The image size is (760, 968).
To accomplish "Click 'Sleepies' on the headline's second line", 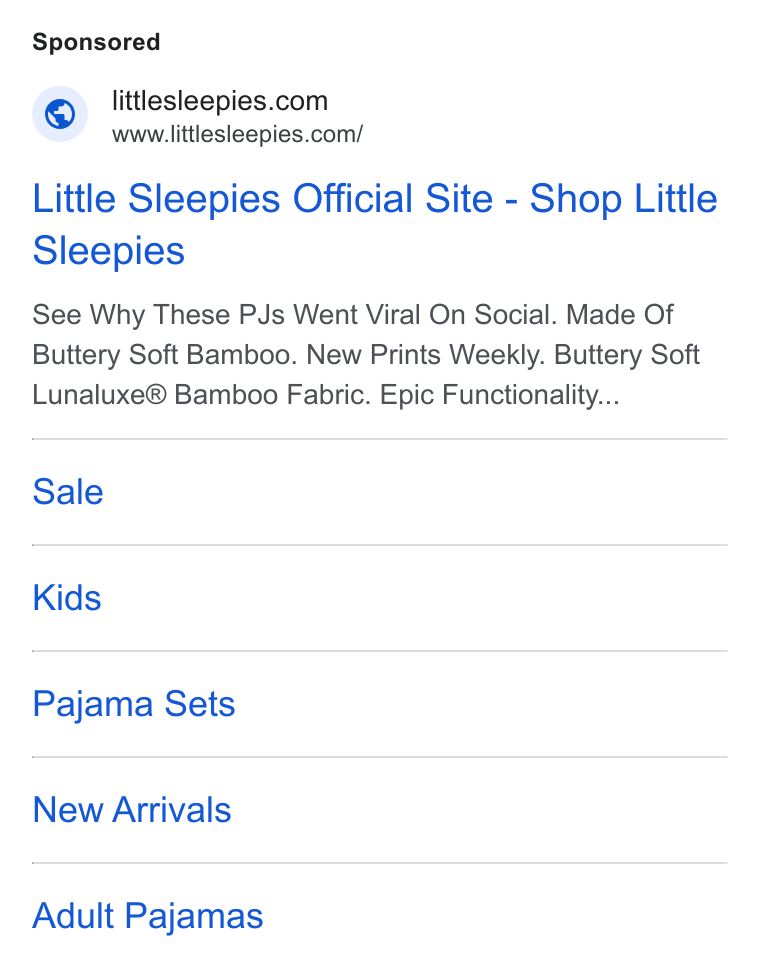I will pos(109,251).
